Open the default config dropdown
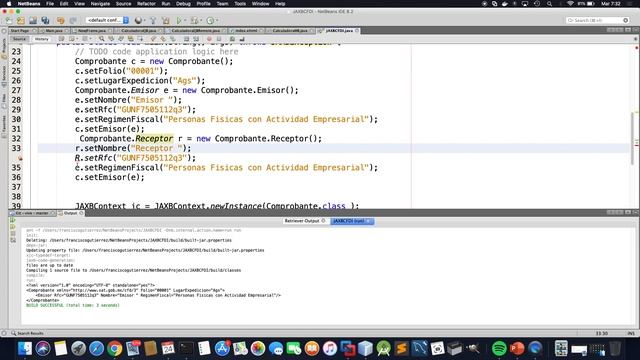This screenshot has height=360, width=640. pyautogui.click(x=108, y=20)
